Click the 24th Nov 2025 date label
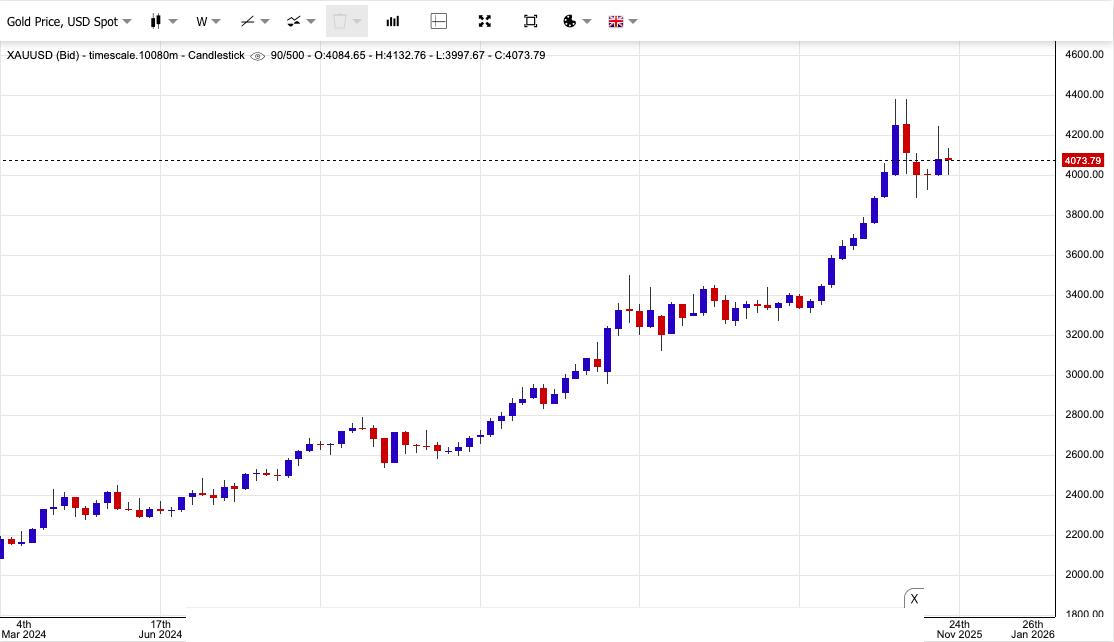The height and width of the screenshot is (642, 1114). [x=959, y=629]
